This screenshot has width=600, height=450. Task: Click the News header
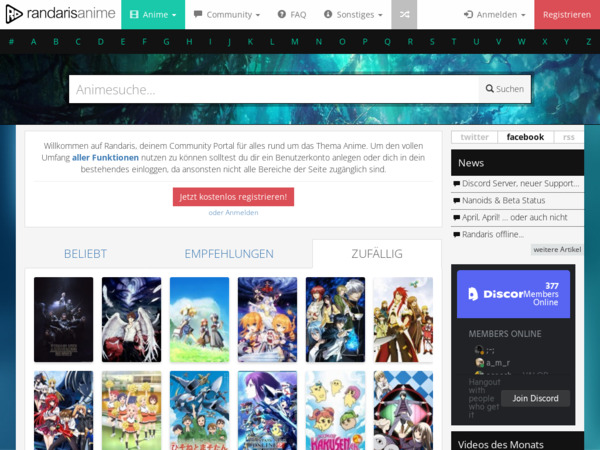click(x=517, y=163)
